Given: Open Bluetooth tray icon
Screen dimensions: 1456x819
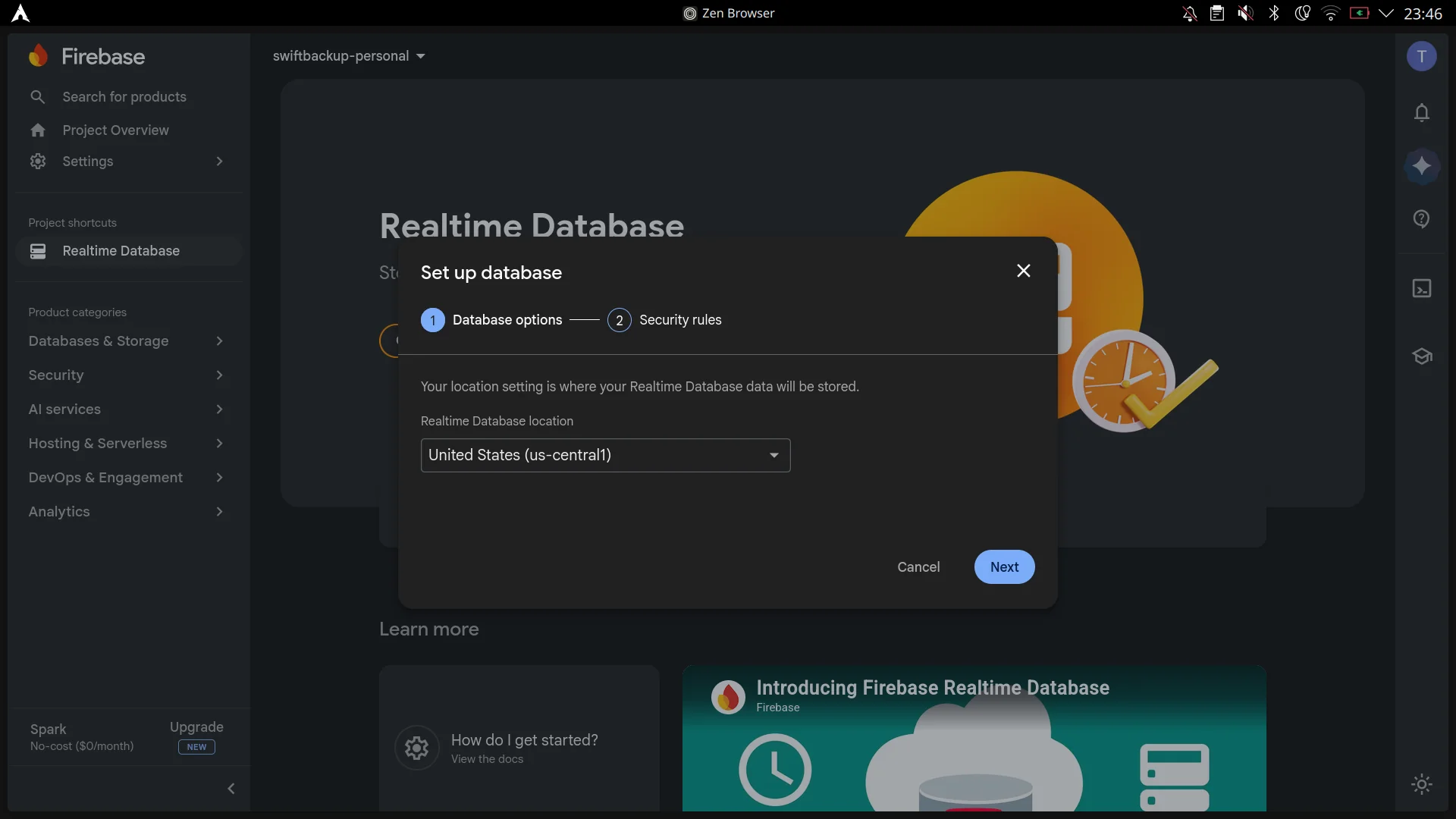Looking at the screenshot, I should 1274,13.
